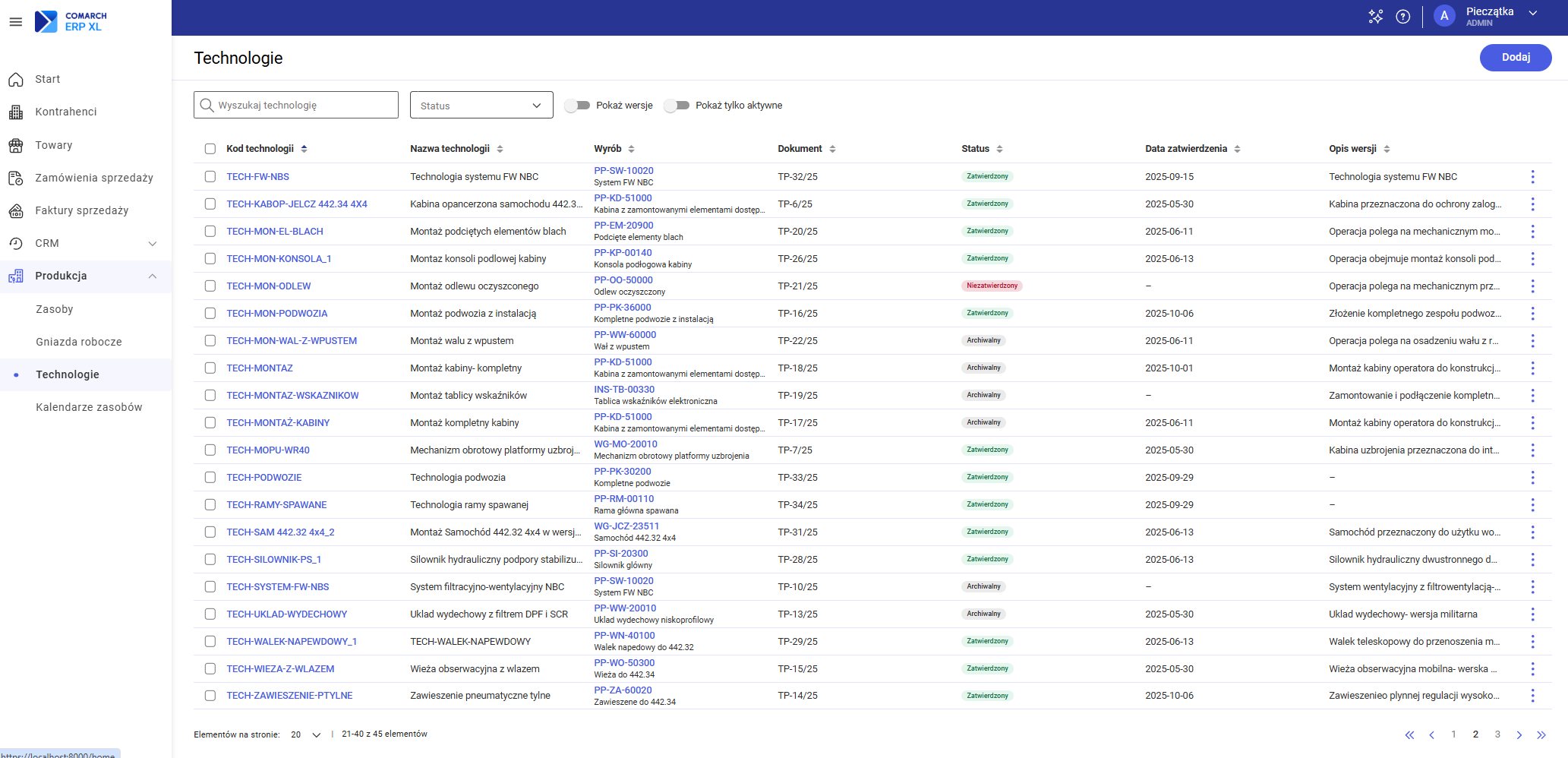This screenshot has width=1568, height=758.
Task: Open the Pieczątka user account menu
Action: point(1488,17)
